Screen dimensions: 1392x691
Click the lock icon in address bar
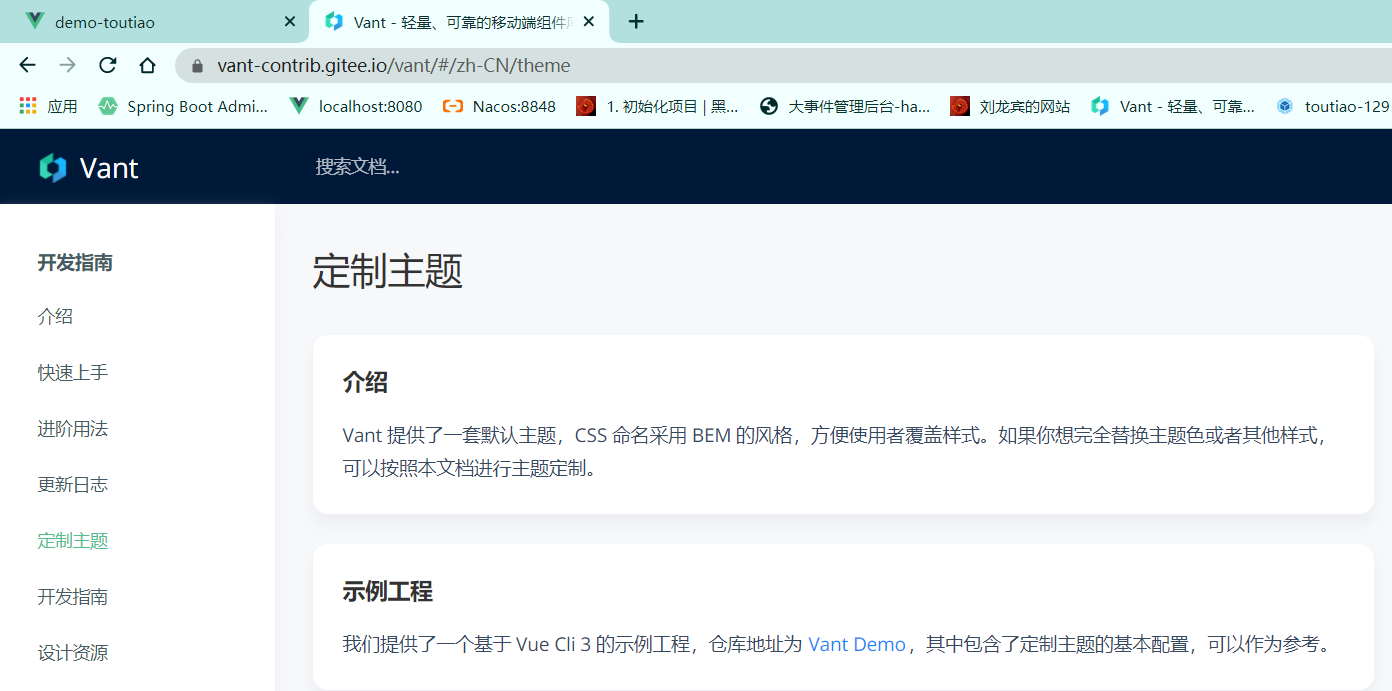coord(197,66)
